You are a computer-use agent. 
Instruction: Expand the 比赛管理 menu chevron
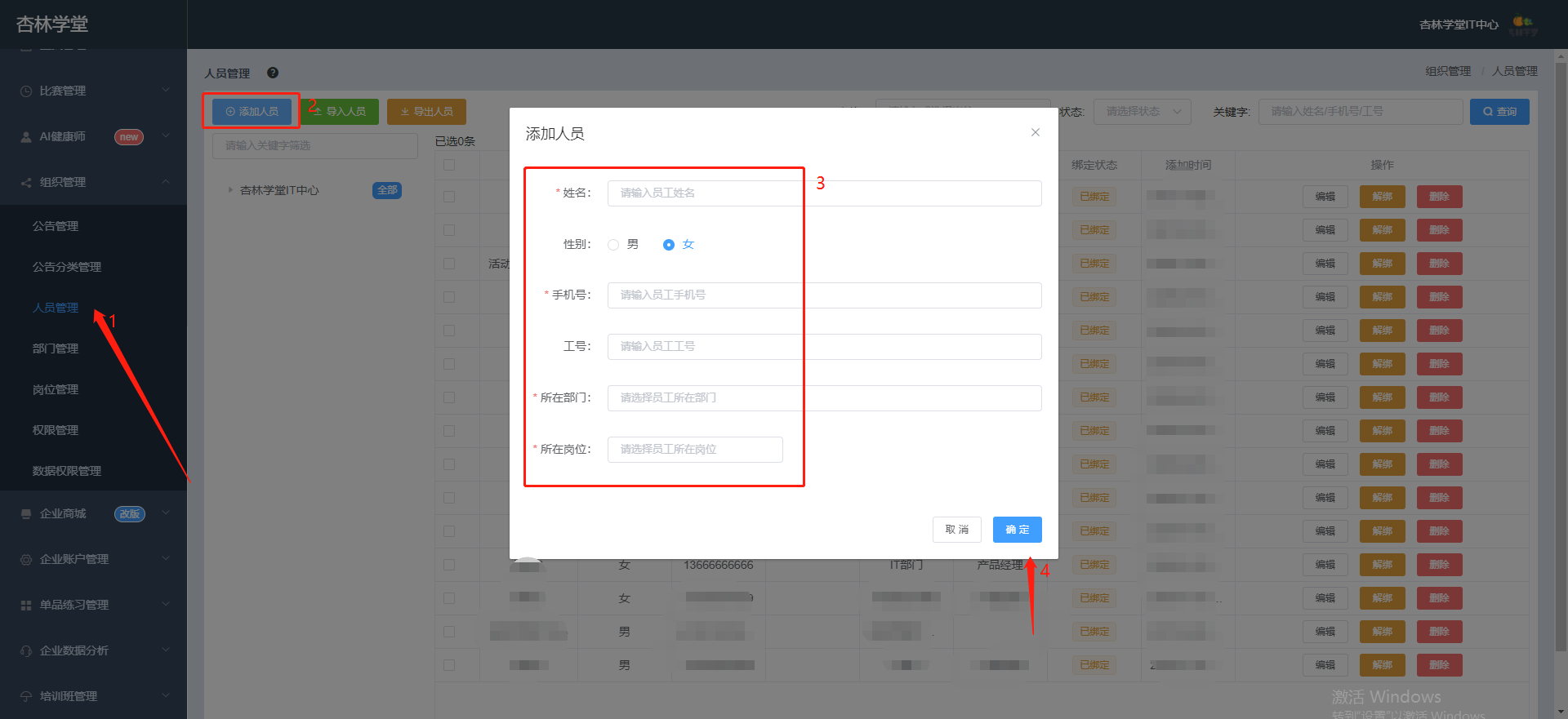[166, 90]
